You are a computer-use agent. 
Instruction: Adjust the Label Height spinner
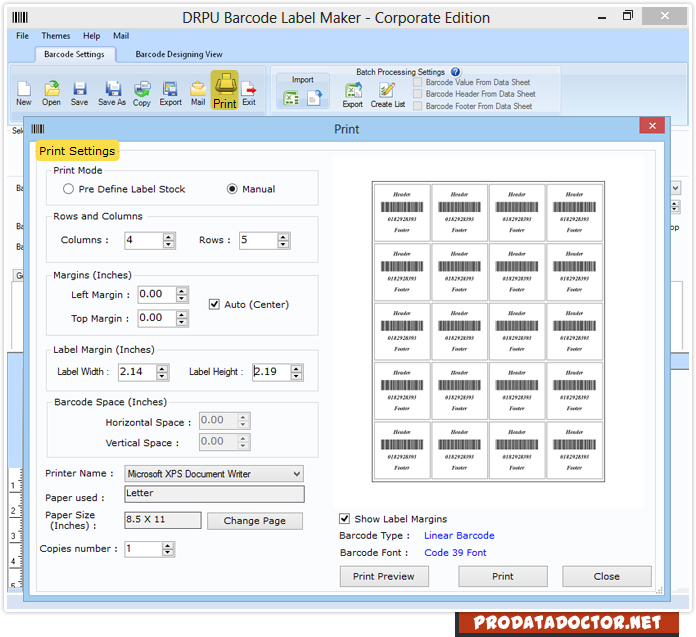[x=297, y=372]
